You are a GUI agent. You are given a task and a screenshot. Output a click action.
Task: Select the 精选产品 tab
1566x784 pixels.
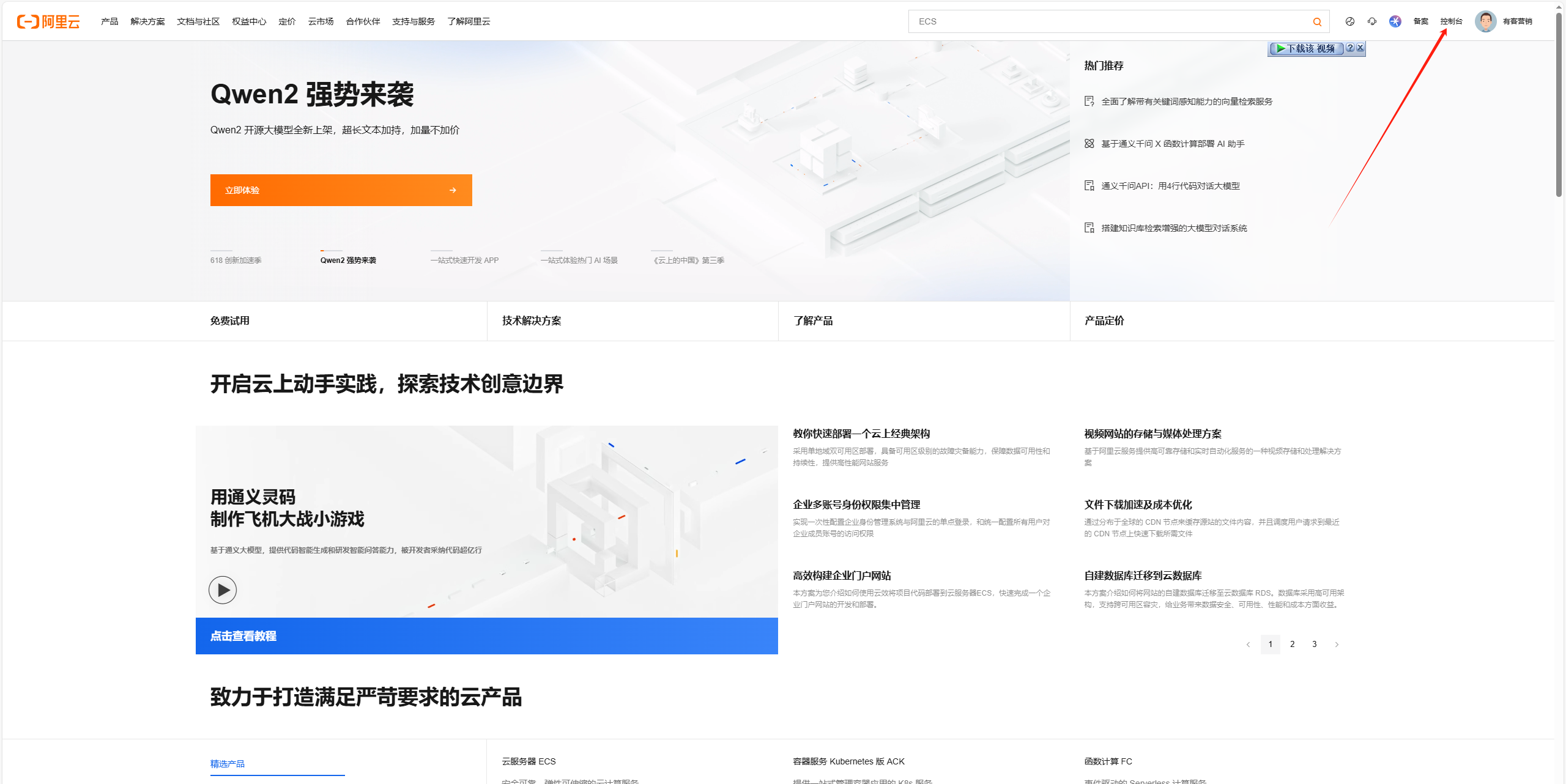pos(228,764)
